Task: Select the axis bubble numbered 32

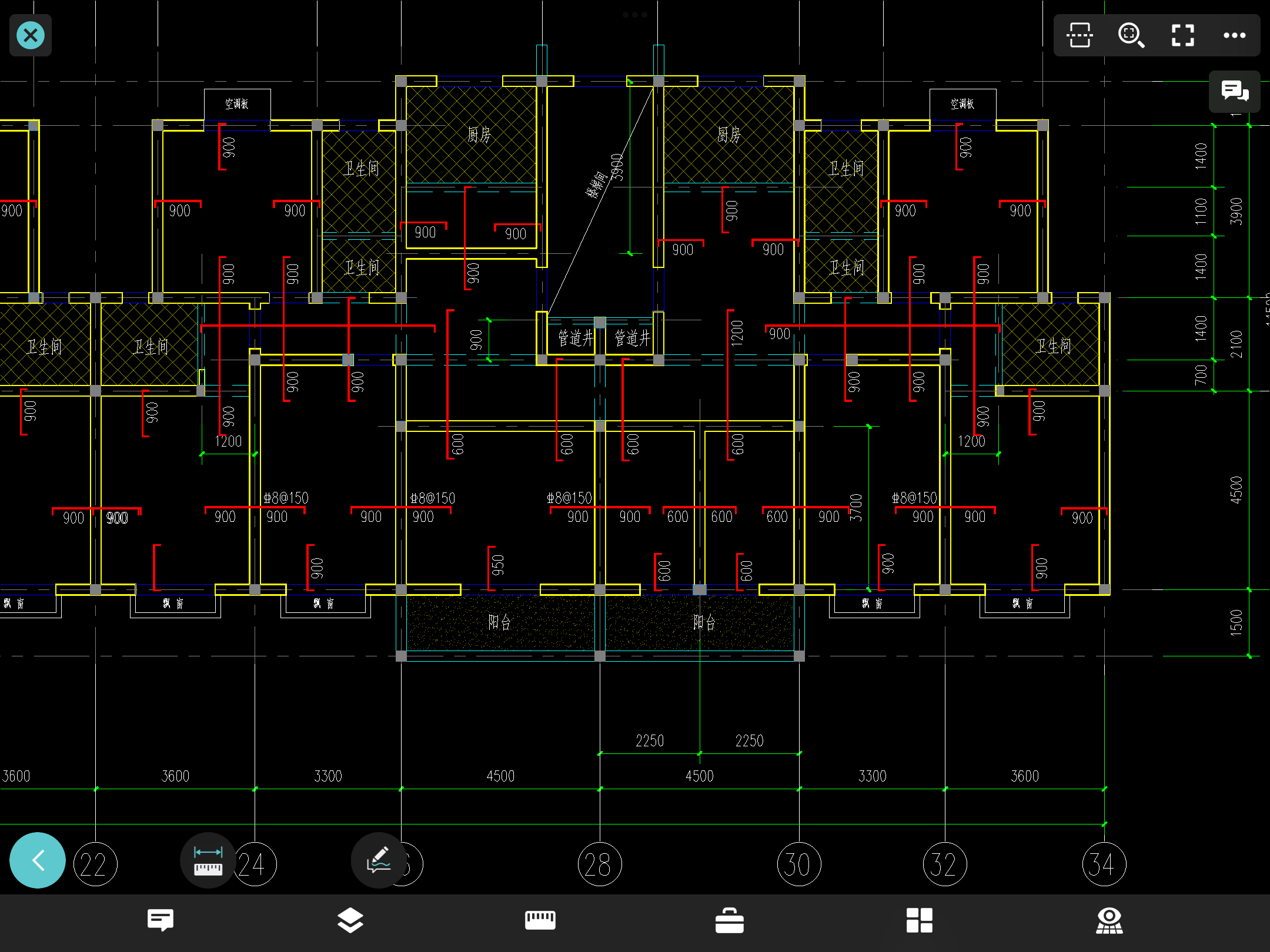Action: 945,864
